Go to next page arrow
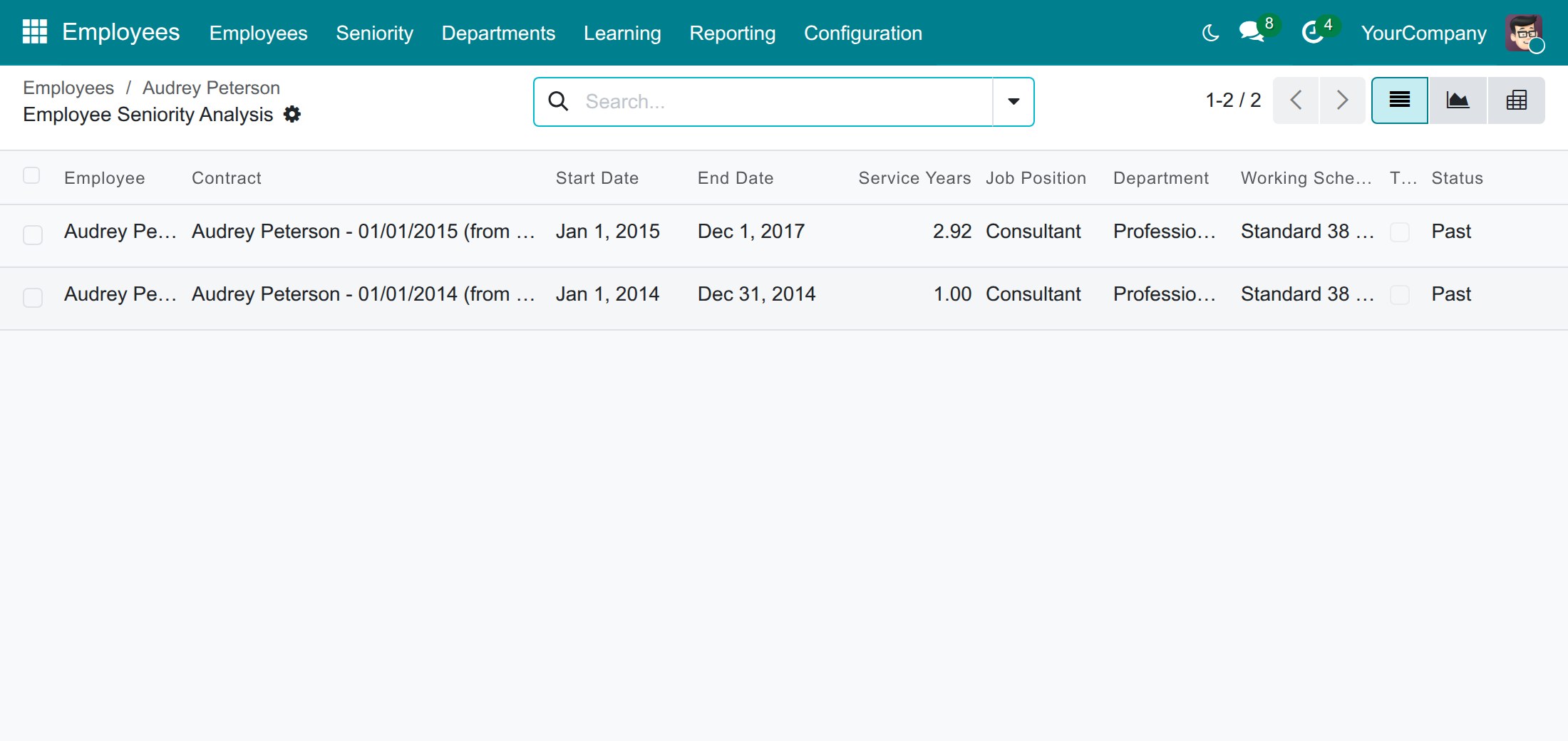Viewport: 1568px width, 741px height. point(1342,100)
